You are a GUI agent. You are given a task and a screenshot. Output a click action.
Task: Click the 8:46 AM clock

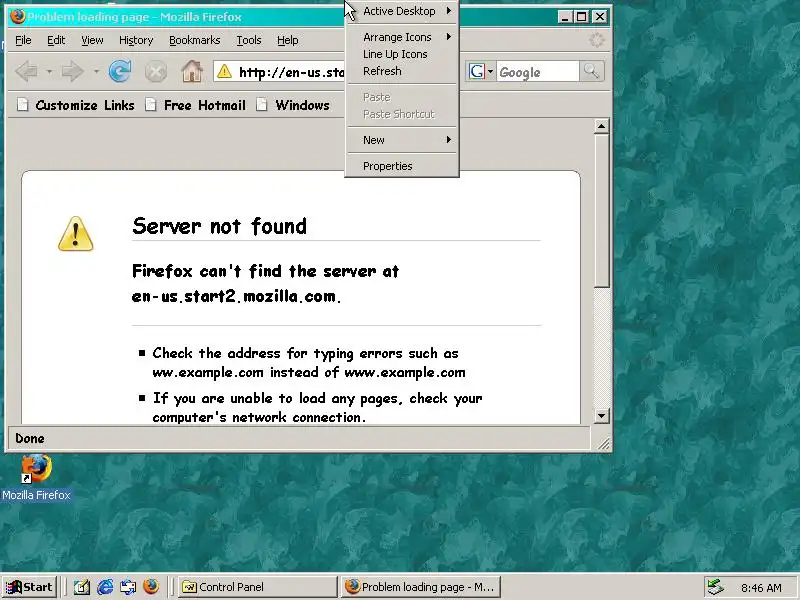coord(761,588)
